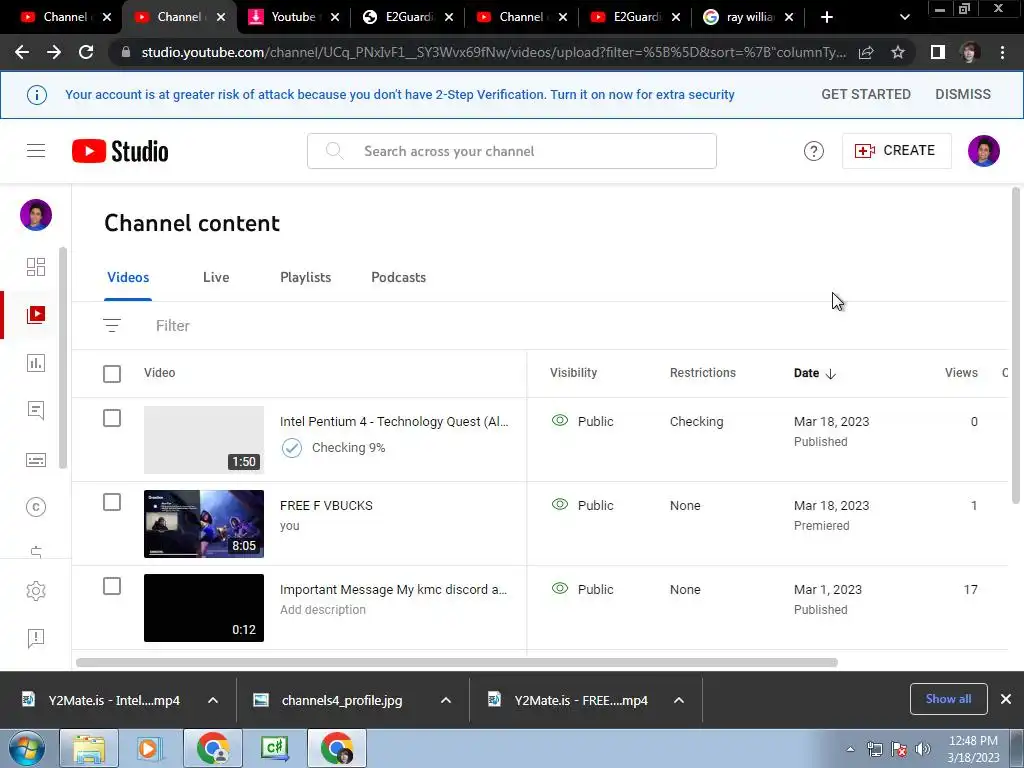Open Chrome three-dot menu
The image size is (1024, 768).
coord(1002,52)
